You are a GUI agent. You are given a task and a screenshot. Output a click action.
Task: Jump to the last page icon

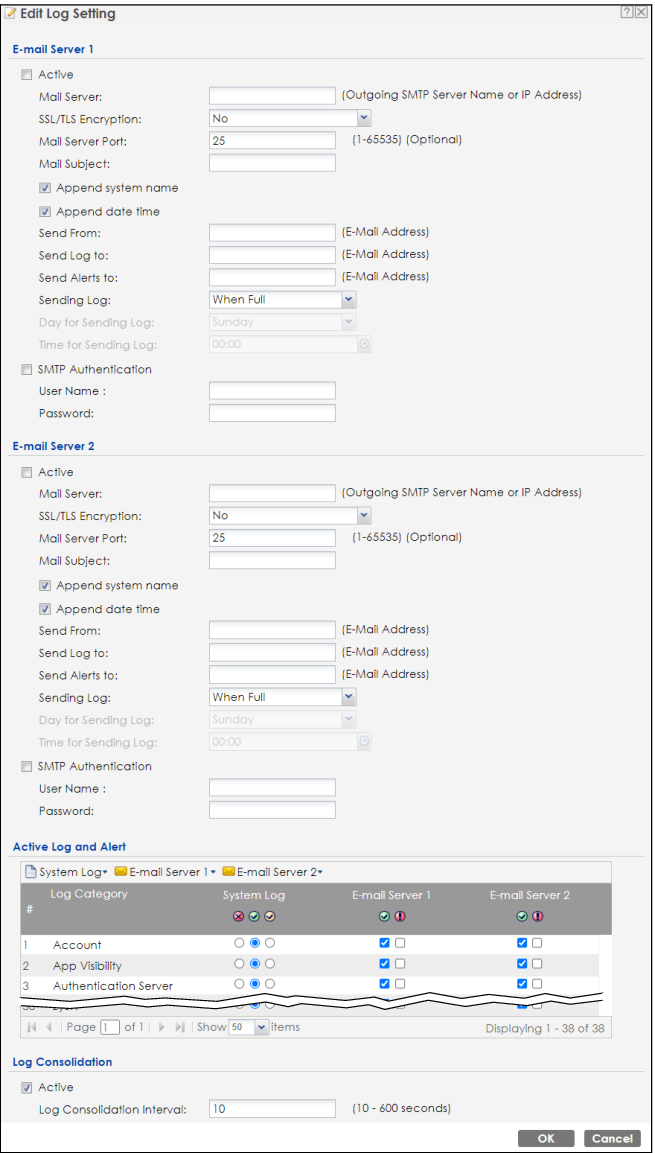[180, 1027]
